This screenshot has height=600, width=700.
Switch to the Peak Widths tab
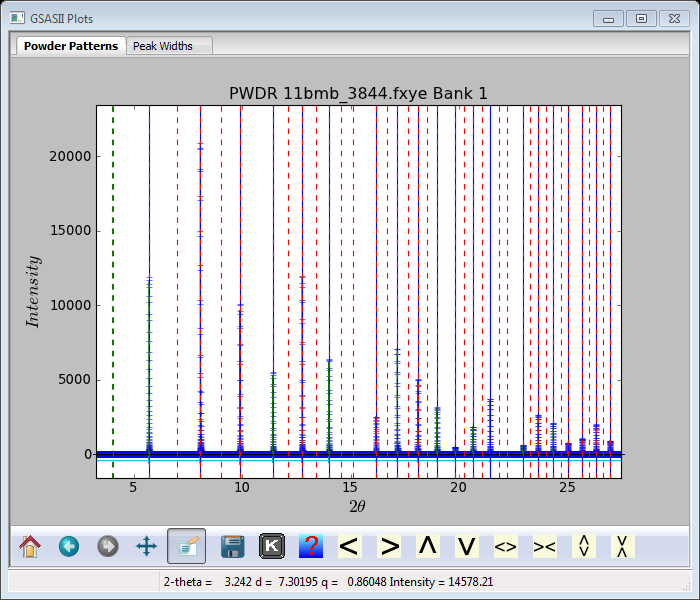coord(169,46)
